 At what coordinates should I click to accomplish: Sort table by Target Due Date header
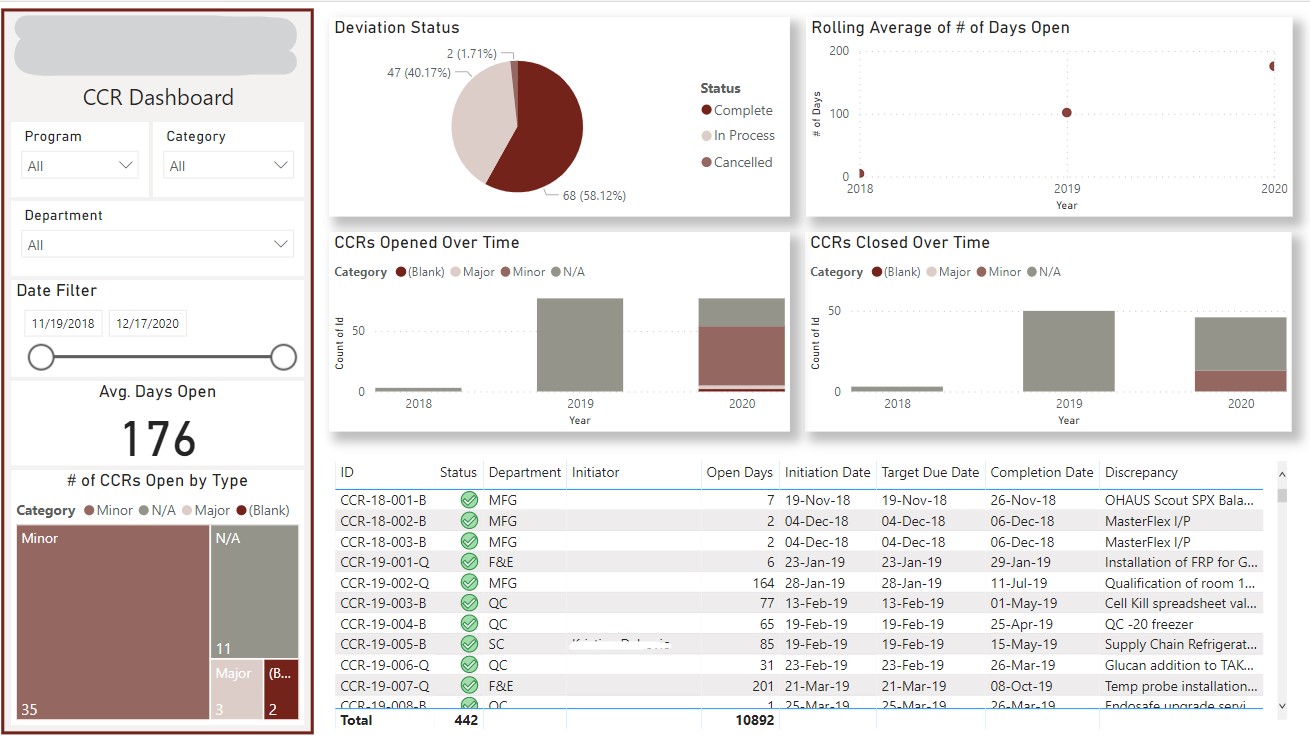click(930, 472)
